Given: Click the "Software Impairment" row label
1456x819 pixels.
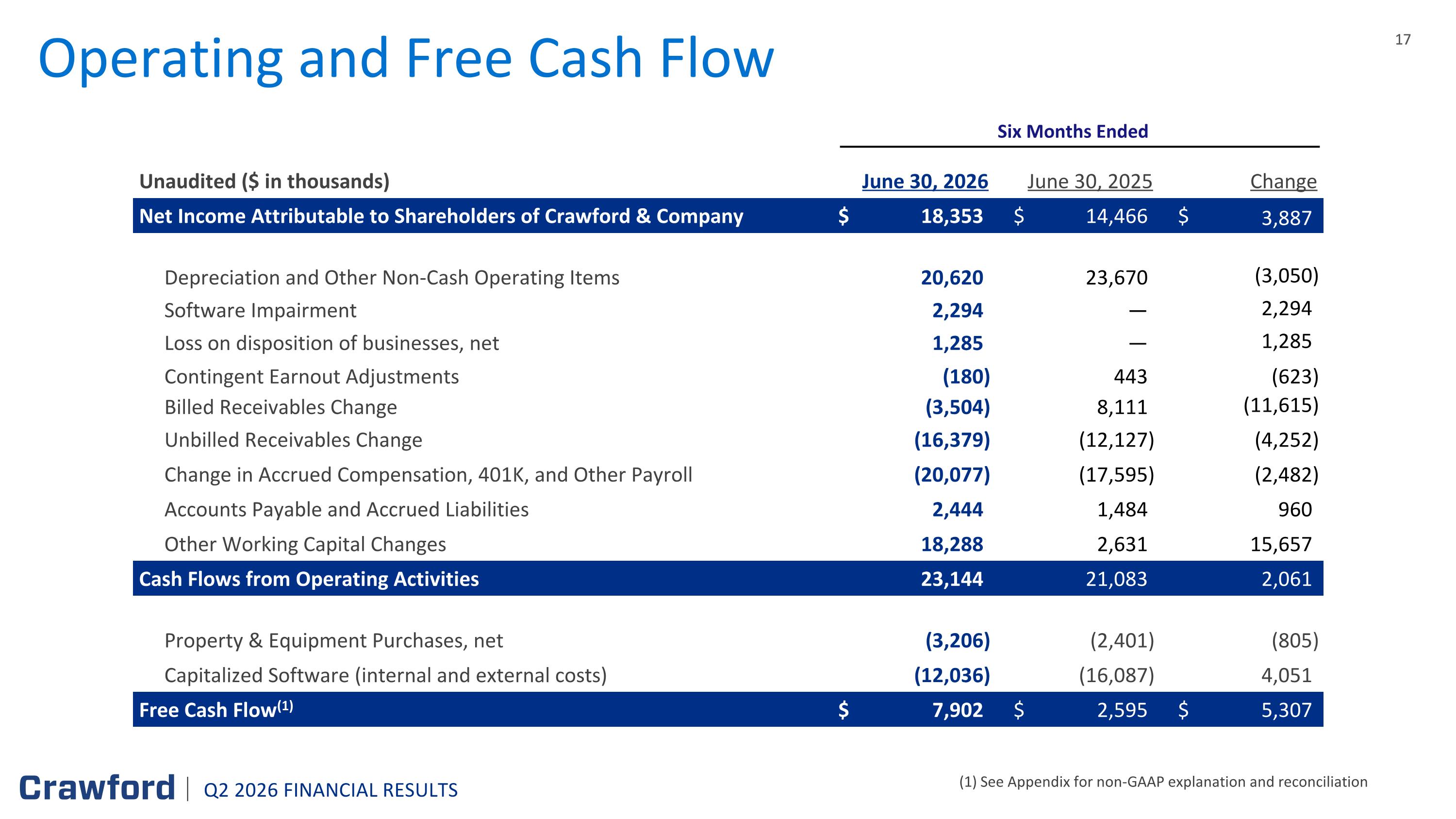Looking at the screenshot, I should click(260, 310).
